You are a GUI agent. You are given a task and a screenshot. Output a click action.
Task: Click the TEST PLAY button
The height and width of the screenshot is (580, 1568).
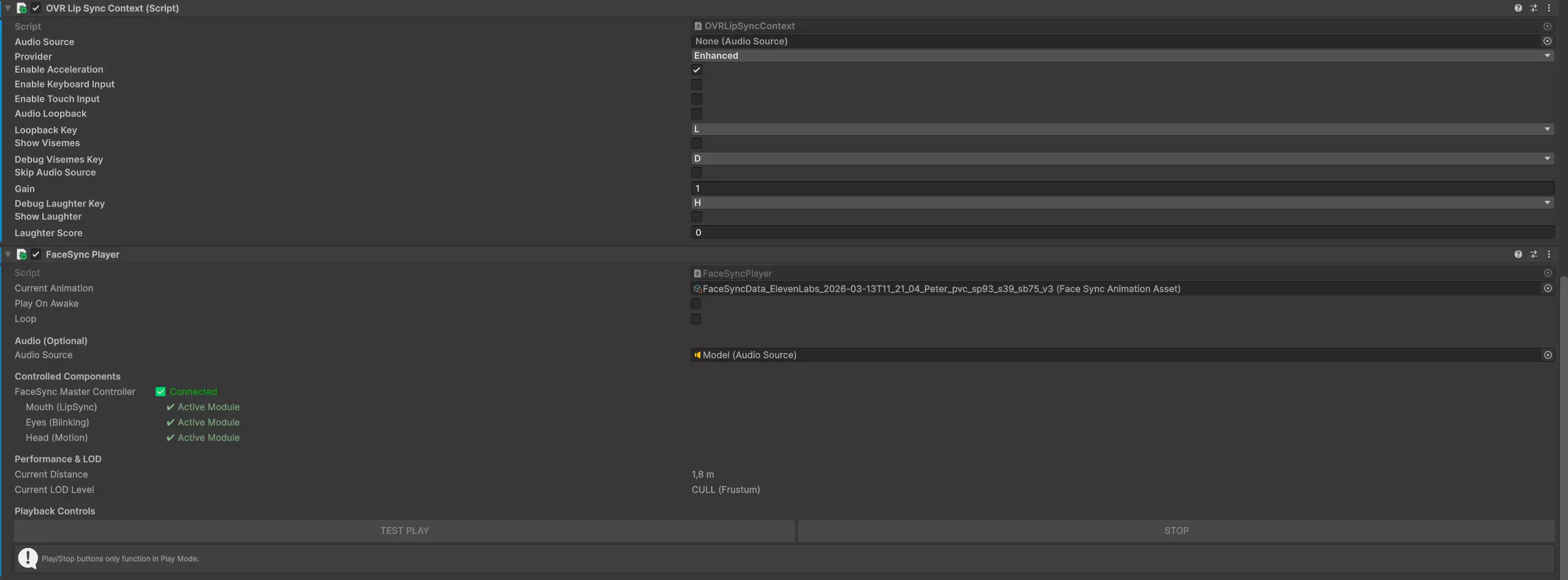[x=404, y=531]
